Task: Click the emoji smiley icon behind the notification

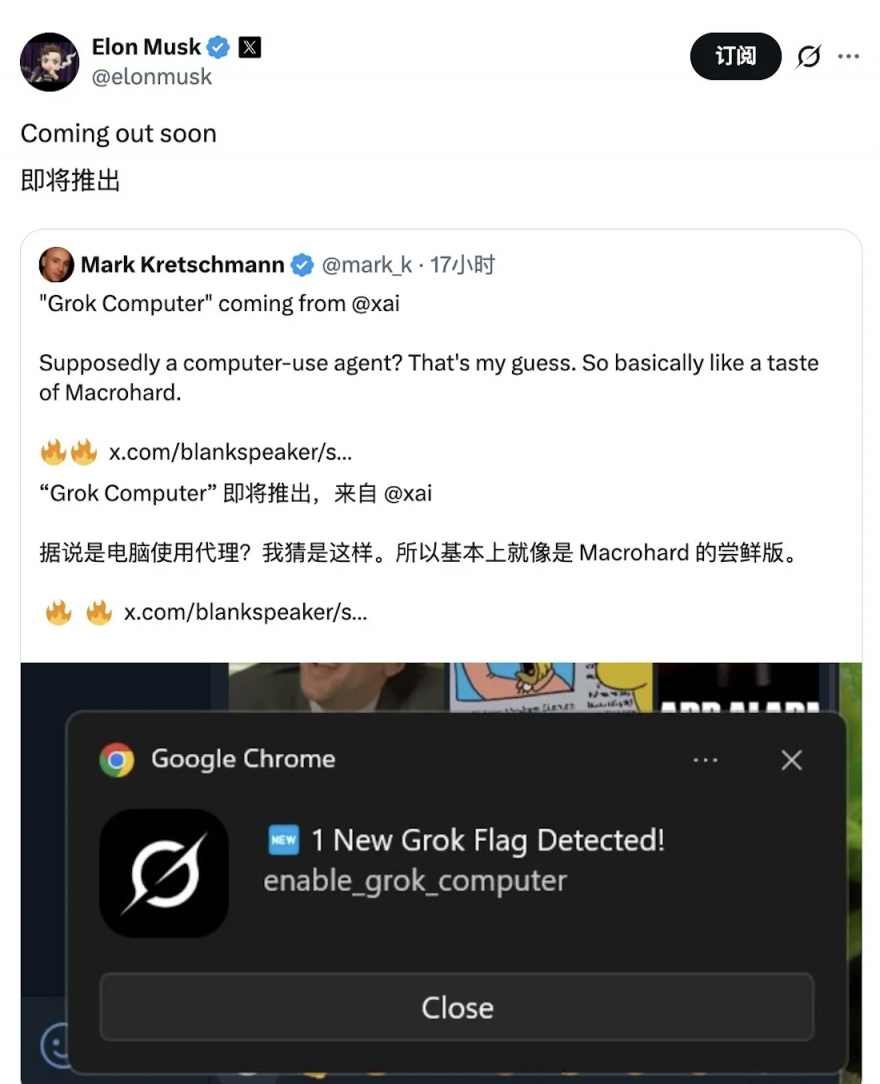Action: pos(55,1045)
